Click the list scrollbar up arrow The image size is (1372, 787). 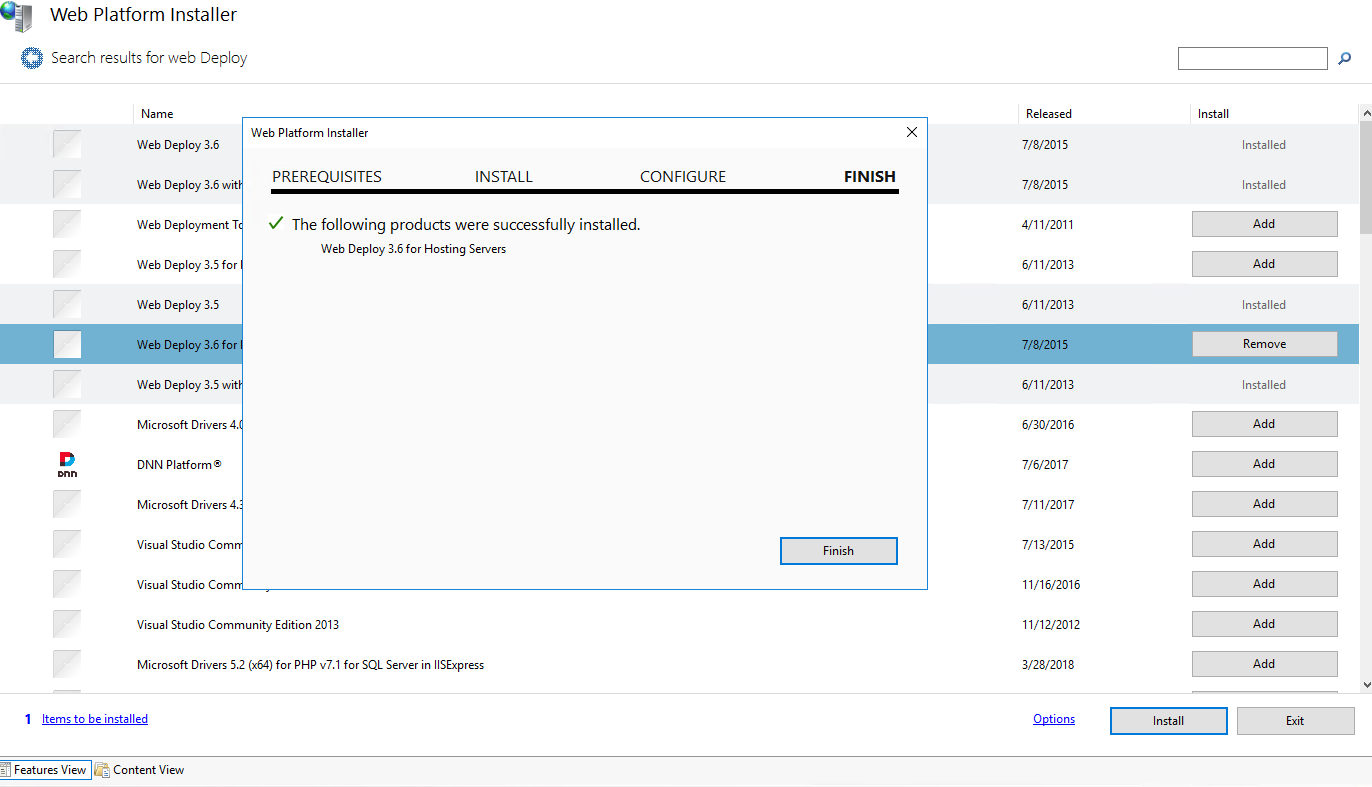coord(1366,114)
